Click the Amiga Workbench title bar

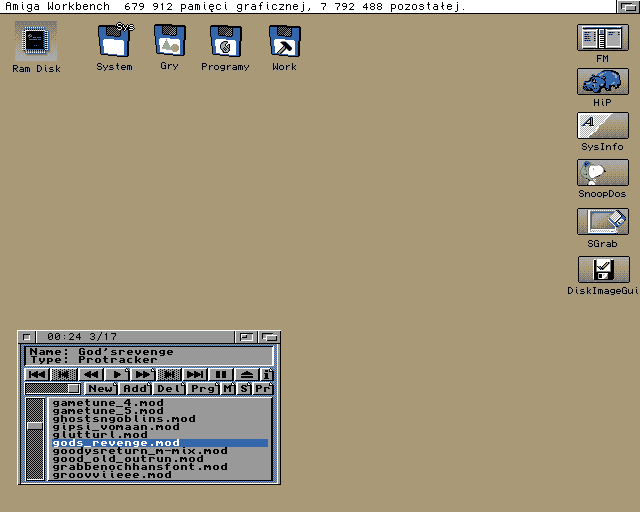[x=308, y=7]
